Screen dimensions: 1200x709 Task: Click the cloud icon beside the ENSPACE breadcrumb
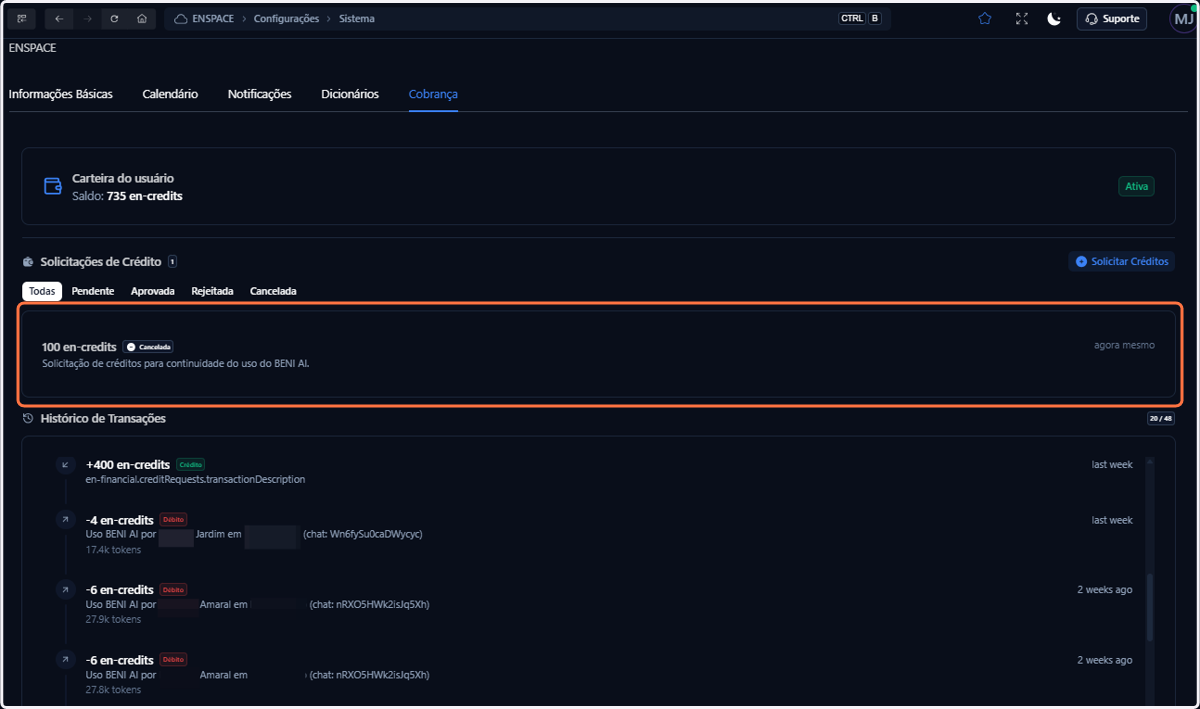[181, 18]
